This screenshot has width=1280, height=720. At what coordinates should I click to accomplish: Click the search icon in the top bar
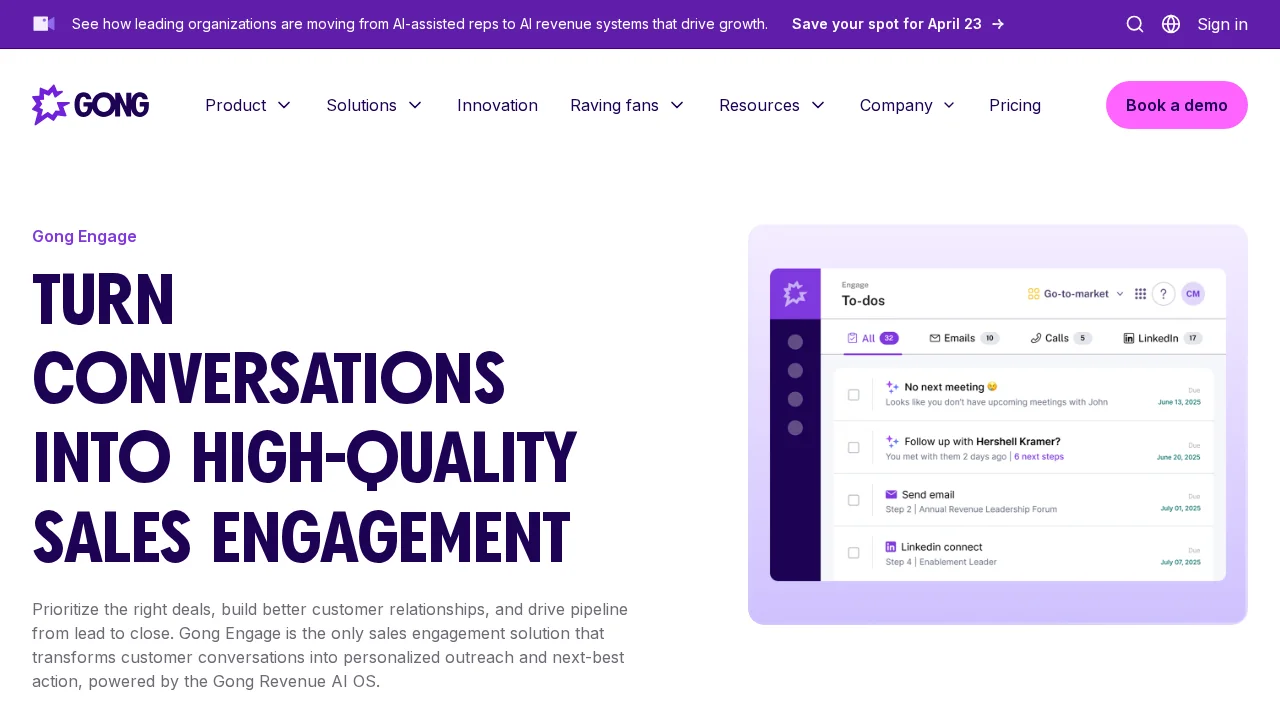point(1134,24)
